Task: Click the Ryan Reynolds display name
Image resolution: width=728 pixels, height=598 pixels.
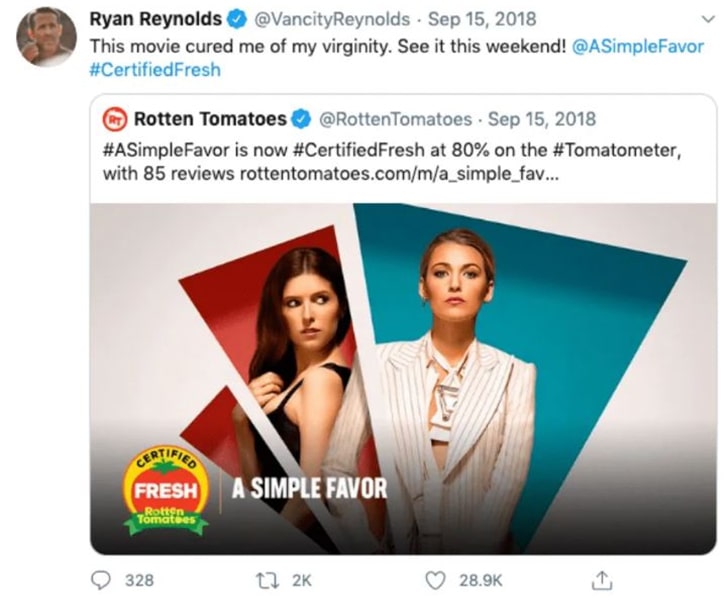Action: tap(155, 19)
